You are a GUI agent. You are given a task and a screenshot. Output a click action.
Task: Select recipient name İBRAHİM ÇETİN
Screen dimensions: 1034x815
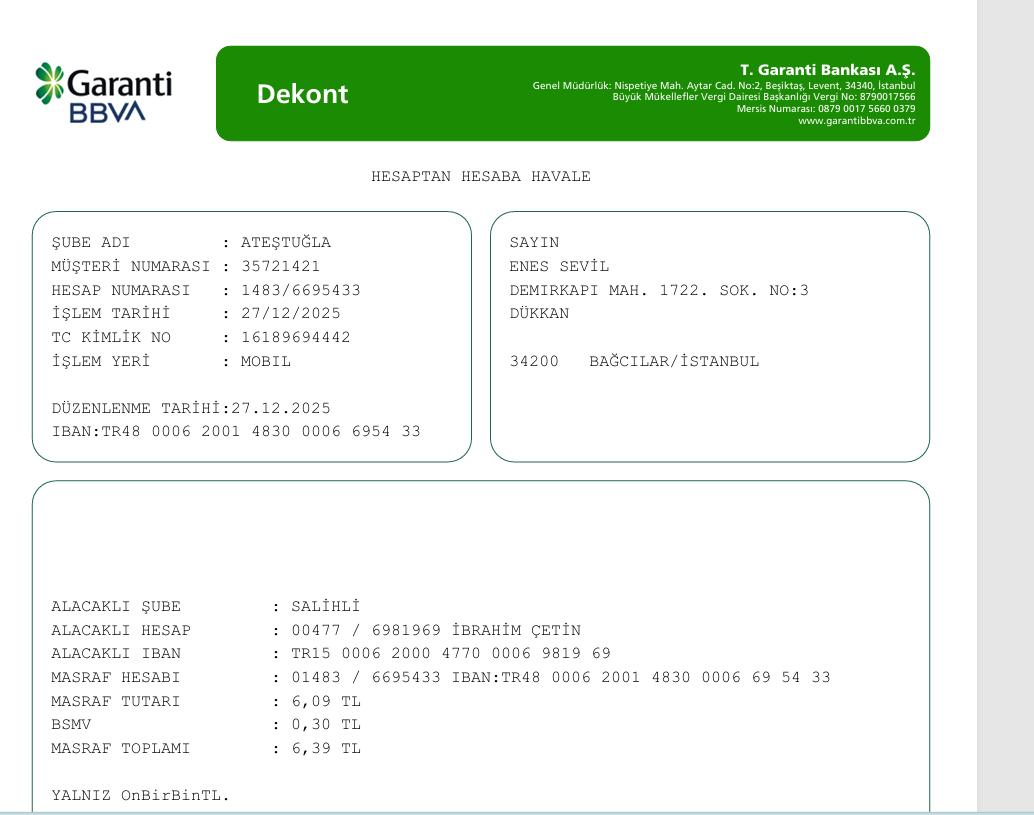pyautogui.click(x=516, y=630)
